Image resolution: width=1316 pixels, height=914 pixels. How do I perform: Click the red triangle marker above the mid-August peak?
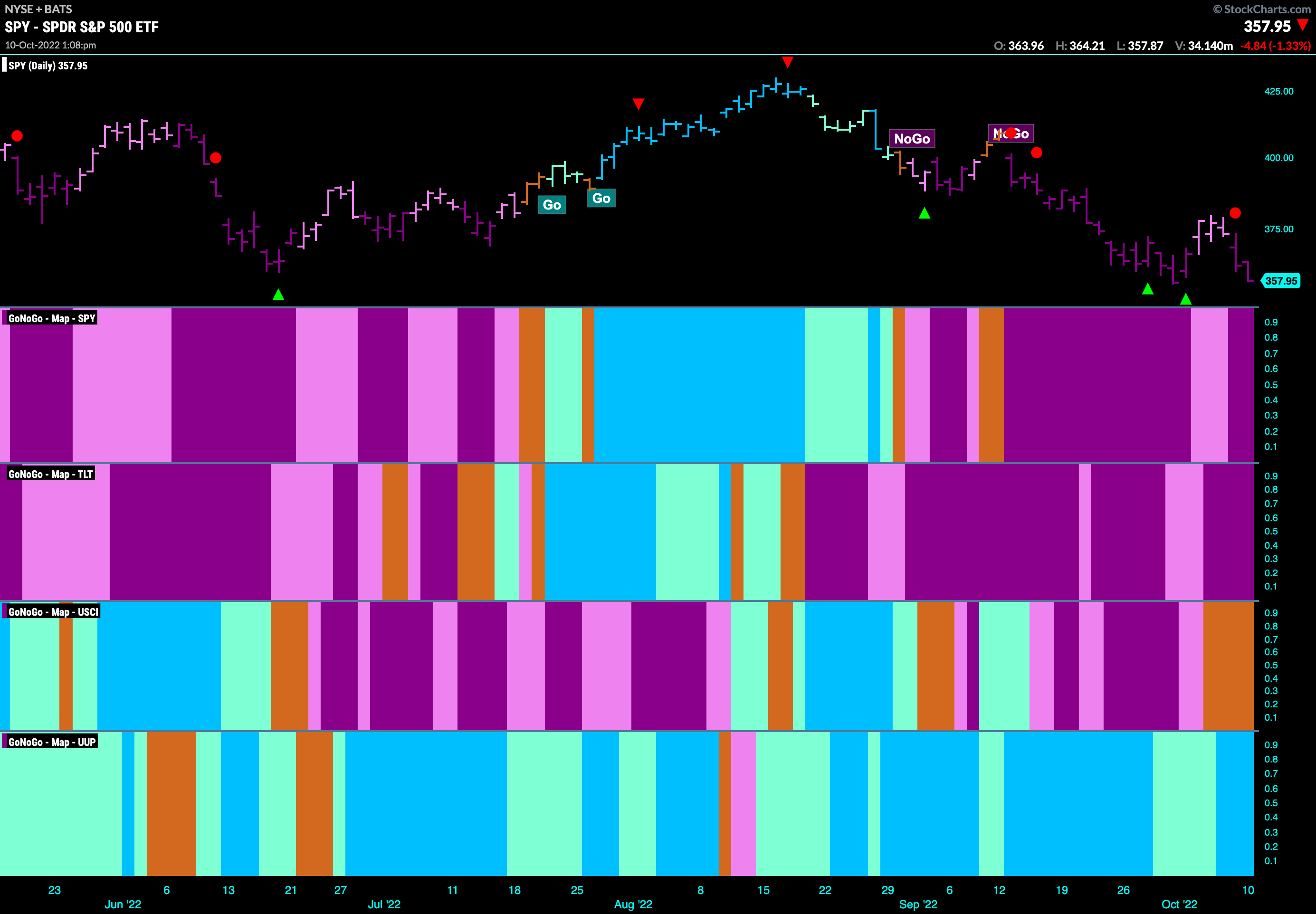click(787, 62)
